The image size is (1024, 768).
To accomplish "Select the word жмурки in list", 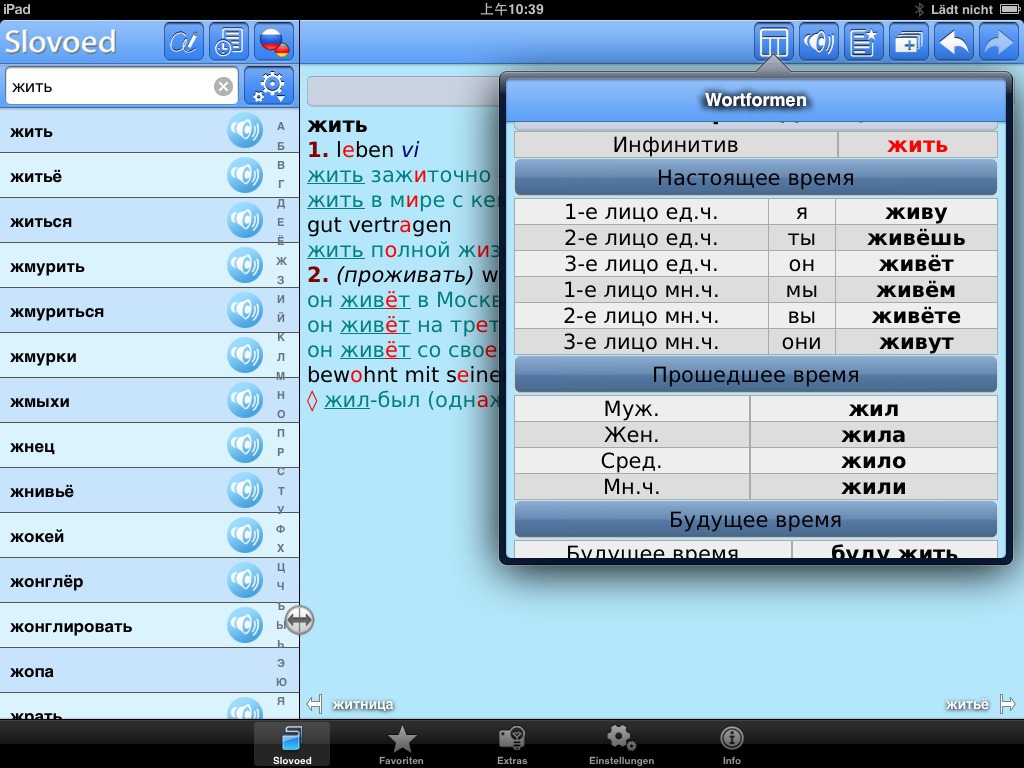I will click(x=43, y=357).
